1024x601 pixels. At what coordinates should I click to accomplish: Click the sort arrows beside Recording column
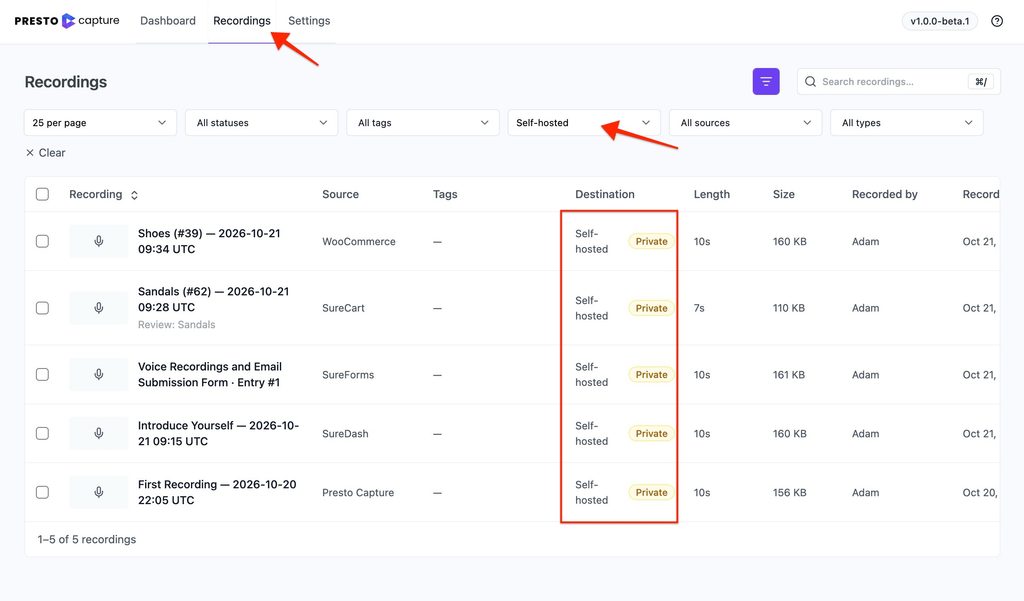pyautogui.click(x=134, y=195)
